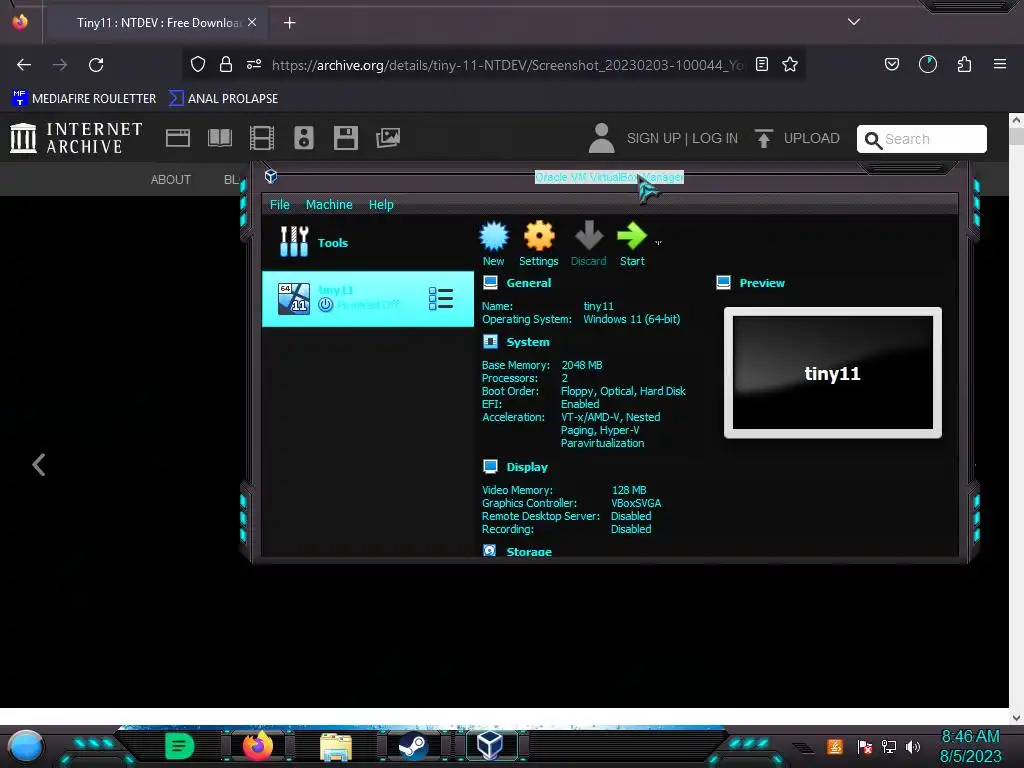Open Internet Archive images icon
The image size is (1024, 768).
tap(388, 138)
